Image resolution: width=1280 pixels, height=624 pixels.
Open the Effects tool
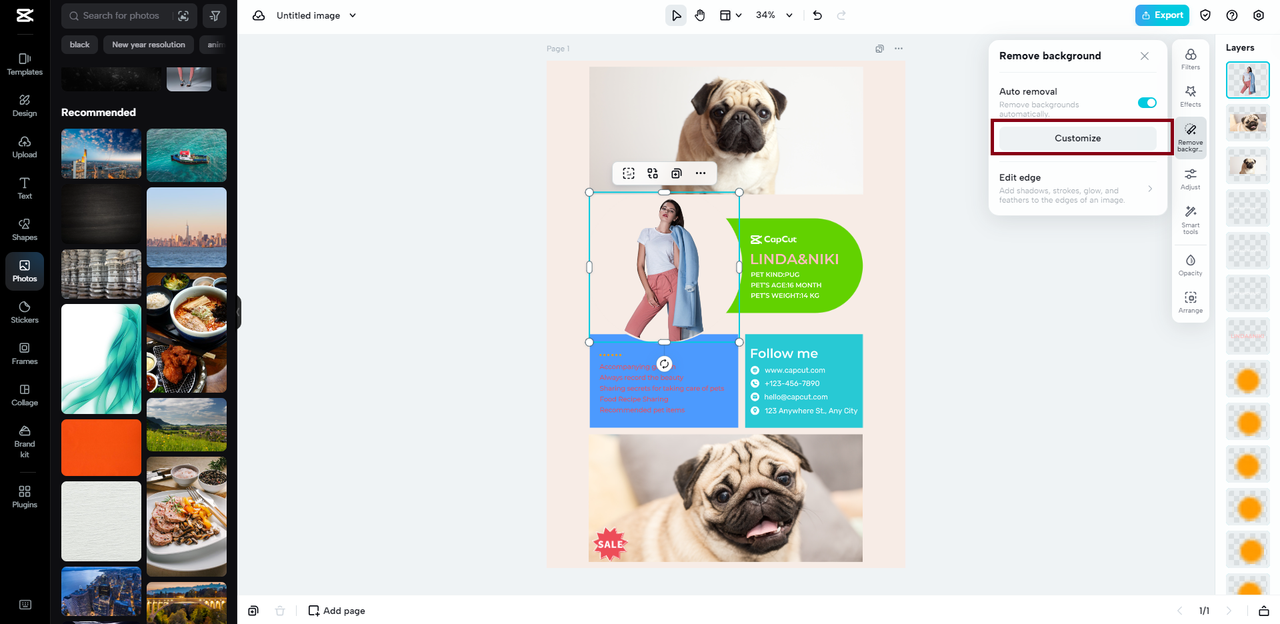pos(1190,97)
